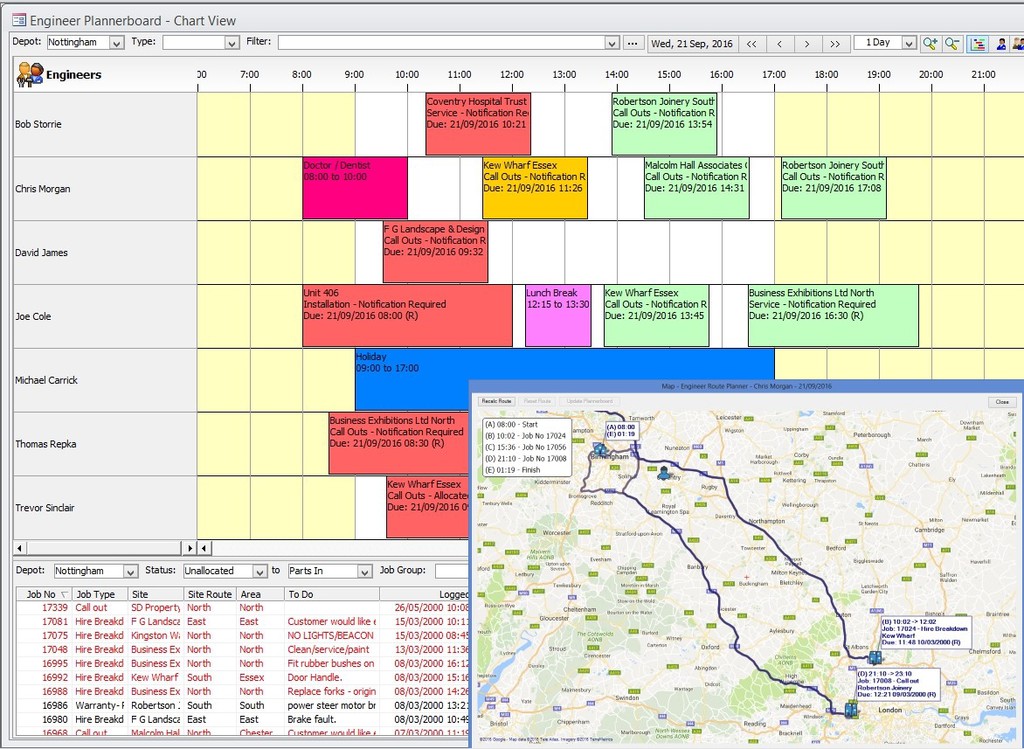This screenshot has width=1024, height=749.
Task: Jump back with the double-left arrow button
Action: tap(752, 44)
